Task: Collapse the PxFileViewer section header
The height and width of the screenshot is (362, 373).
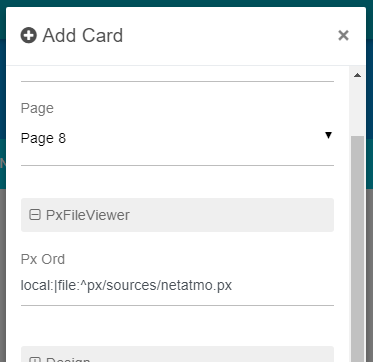Action: pos(177,215)
